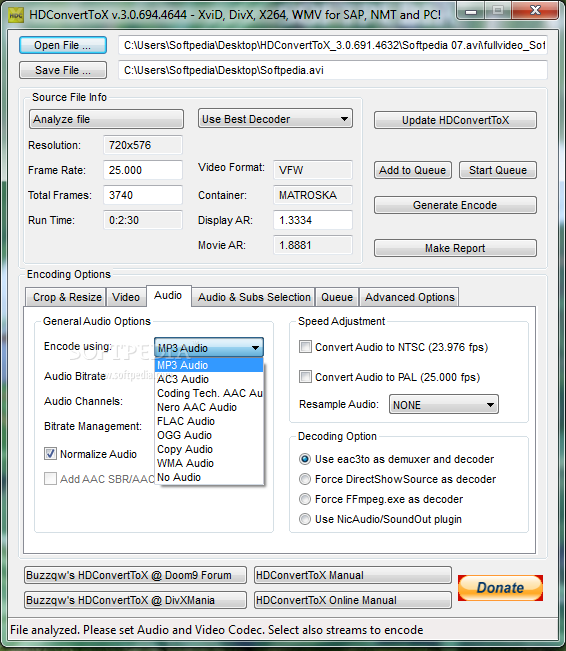Click the Display AR field showing 1.3334
Viewport: 566px width, 651px height.
pyautogui.click(x=313, y=220)
